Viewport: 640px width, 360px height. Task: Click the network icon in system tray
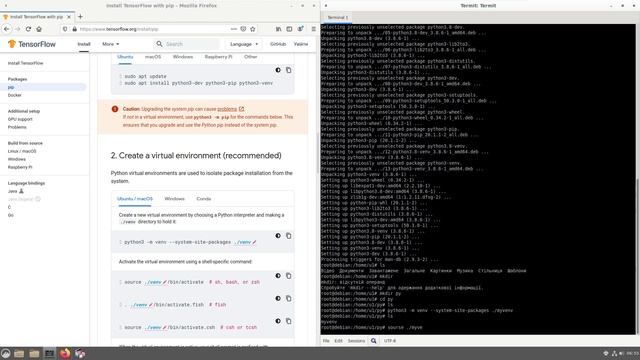[x=613, y=353]
